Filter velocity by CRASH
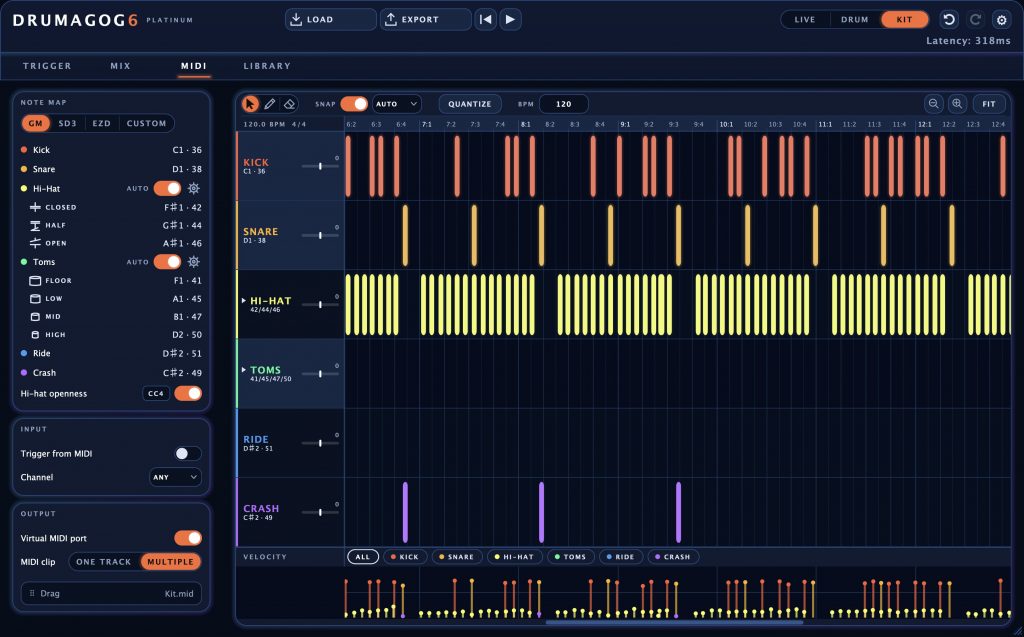The height and width of the screenshot is (637, 1024). coord(673,557)
